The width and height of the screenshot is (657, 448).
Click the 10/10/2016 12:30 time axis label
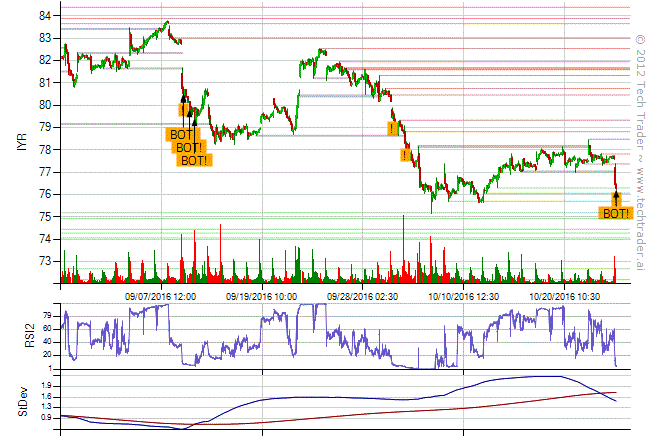point(463,296)
